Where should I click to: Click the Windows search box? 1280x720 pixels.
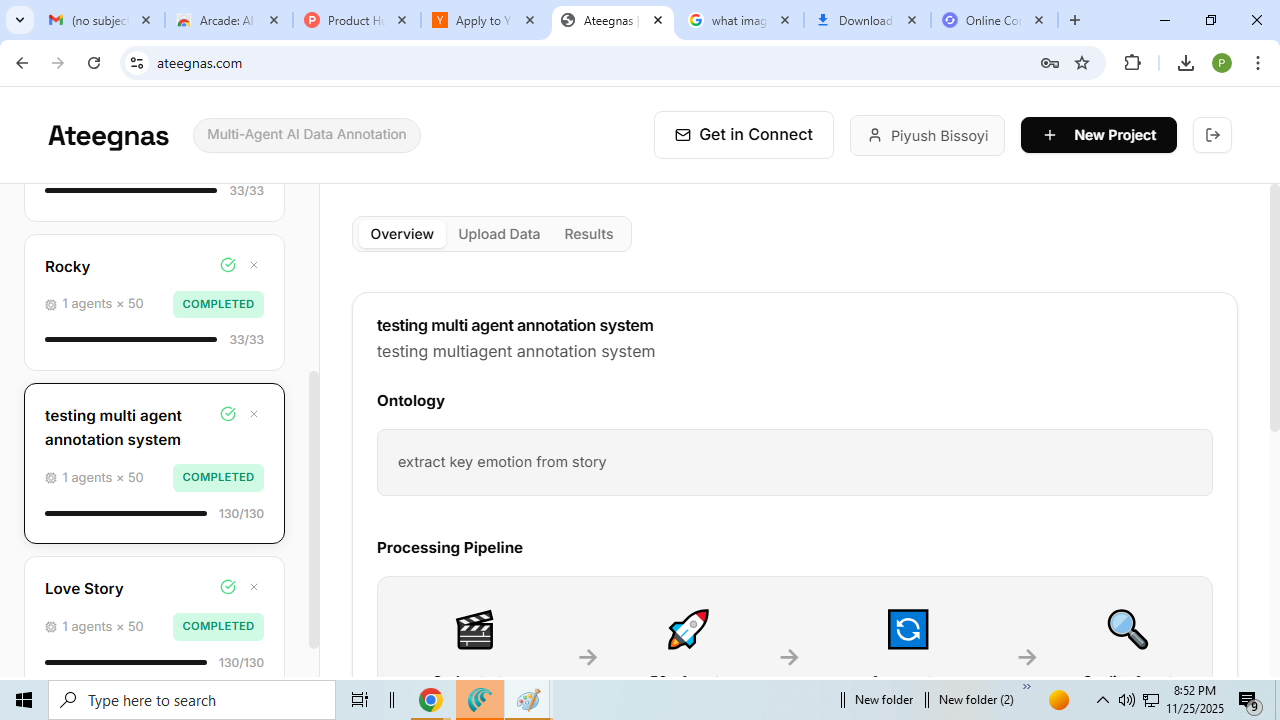click(192, 700)
